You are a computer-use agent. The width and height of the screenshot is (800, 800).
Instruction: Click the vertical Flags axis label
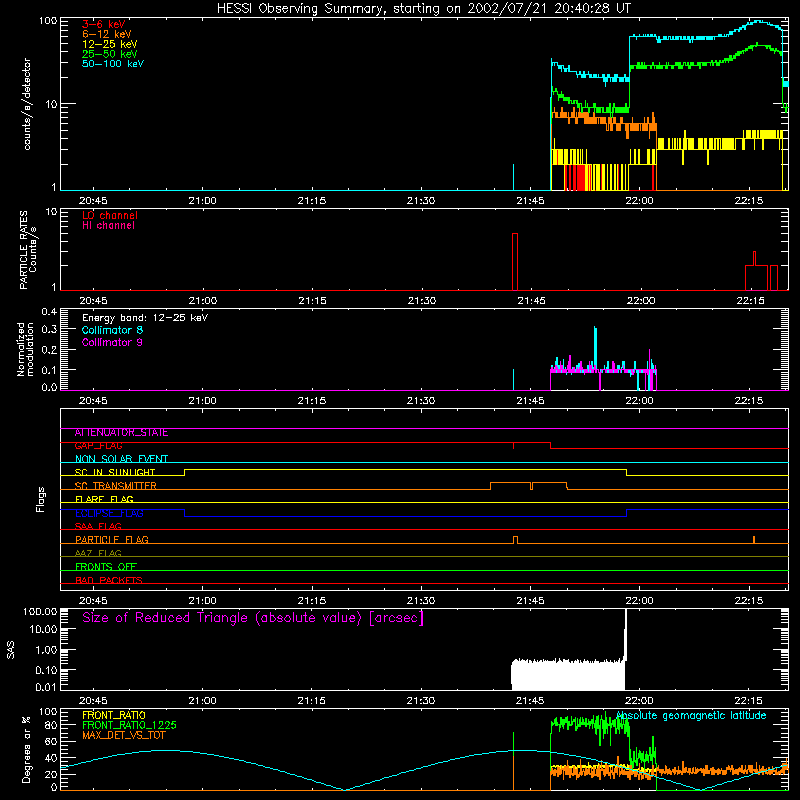[41, 499]
